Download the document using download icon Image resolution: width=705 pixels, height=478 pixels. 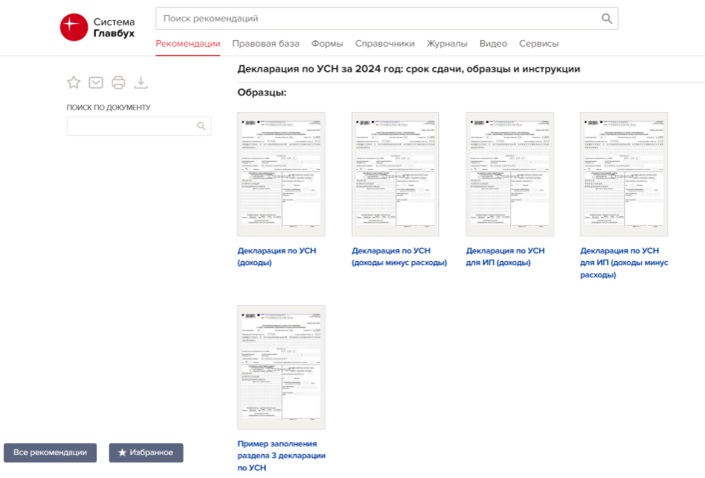click(141, 83)
